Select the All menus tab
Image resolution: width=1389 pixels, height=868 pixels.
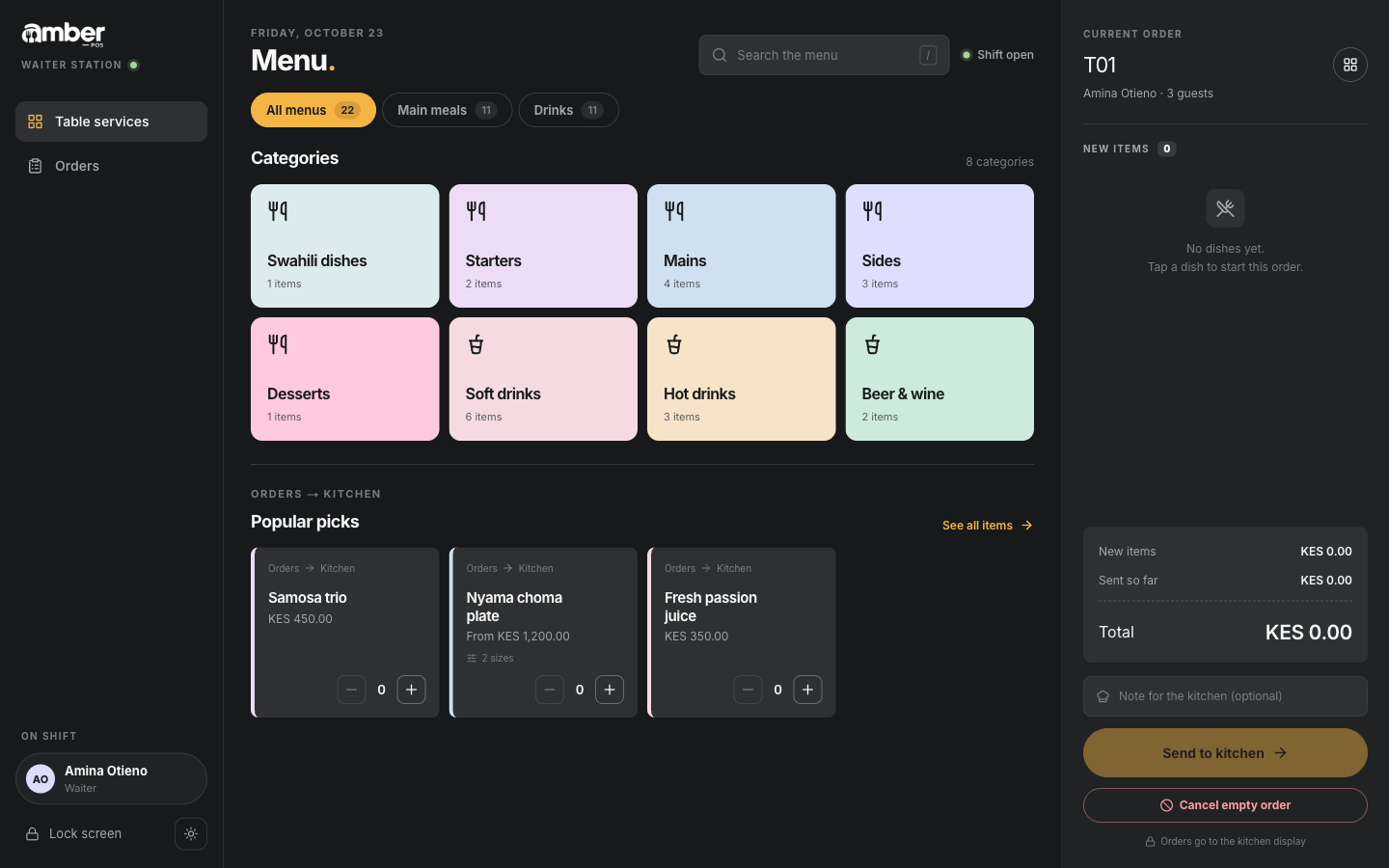coord(313,110)
